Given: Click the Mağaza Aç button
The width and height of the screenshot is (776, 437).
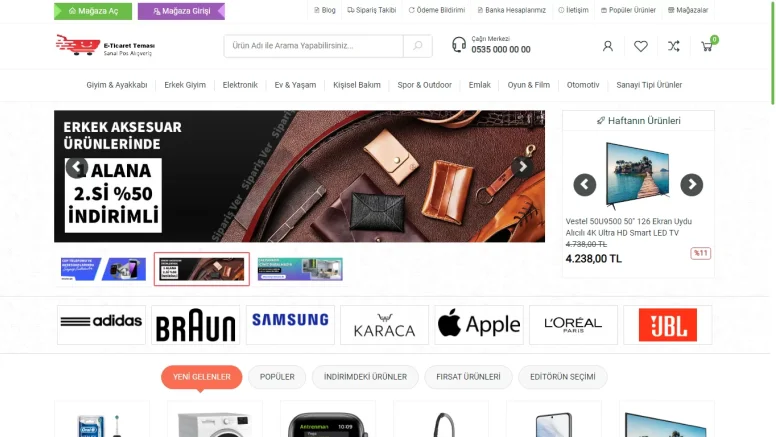Looking at the screenshot, I should tap(93, 11).
